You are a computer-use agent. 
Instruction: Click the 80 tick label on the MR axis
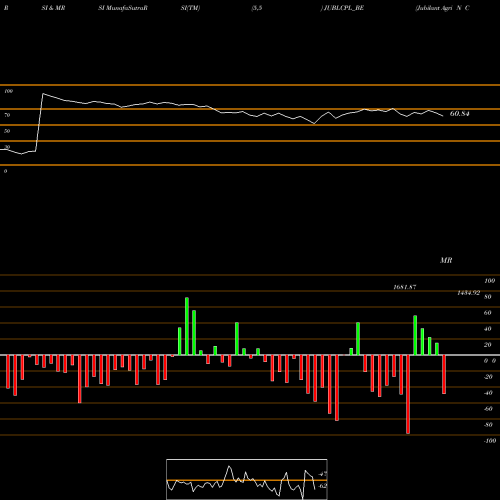coord(488,297)
